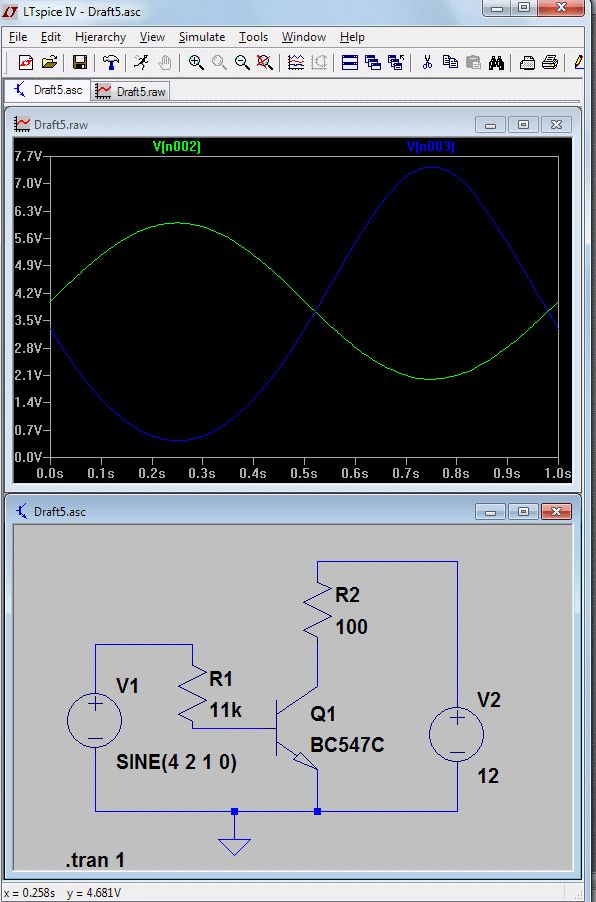The width and height of the screenshot is (596, 902).
Task: Click the Paste clipboard icon
Action: (473, 62)
